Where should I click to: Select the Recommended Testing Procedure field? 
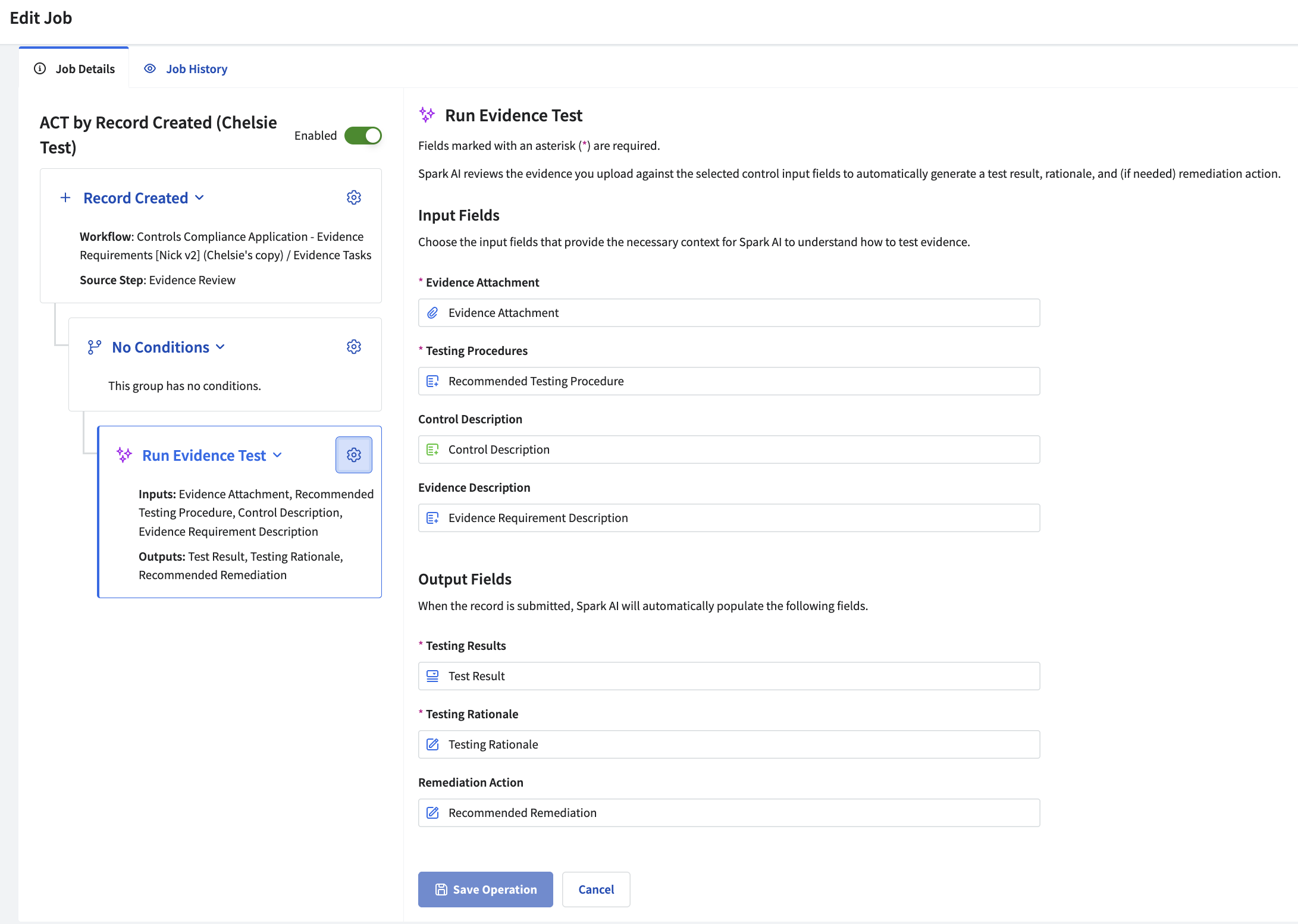(x=729, y=381)
